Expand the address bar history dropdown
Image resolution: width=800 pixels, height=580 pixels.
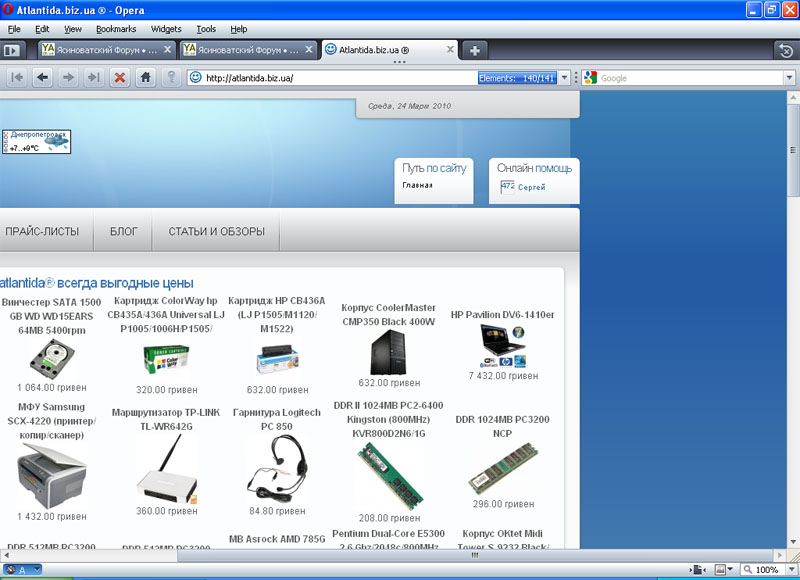click(x=564, y=78)
